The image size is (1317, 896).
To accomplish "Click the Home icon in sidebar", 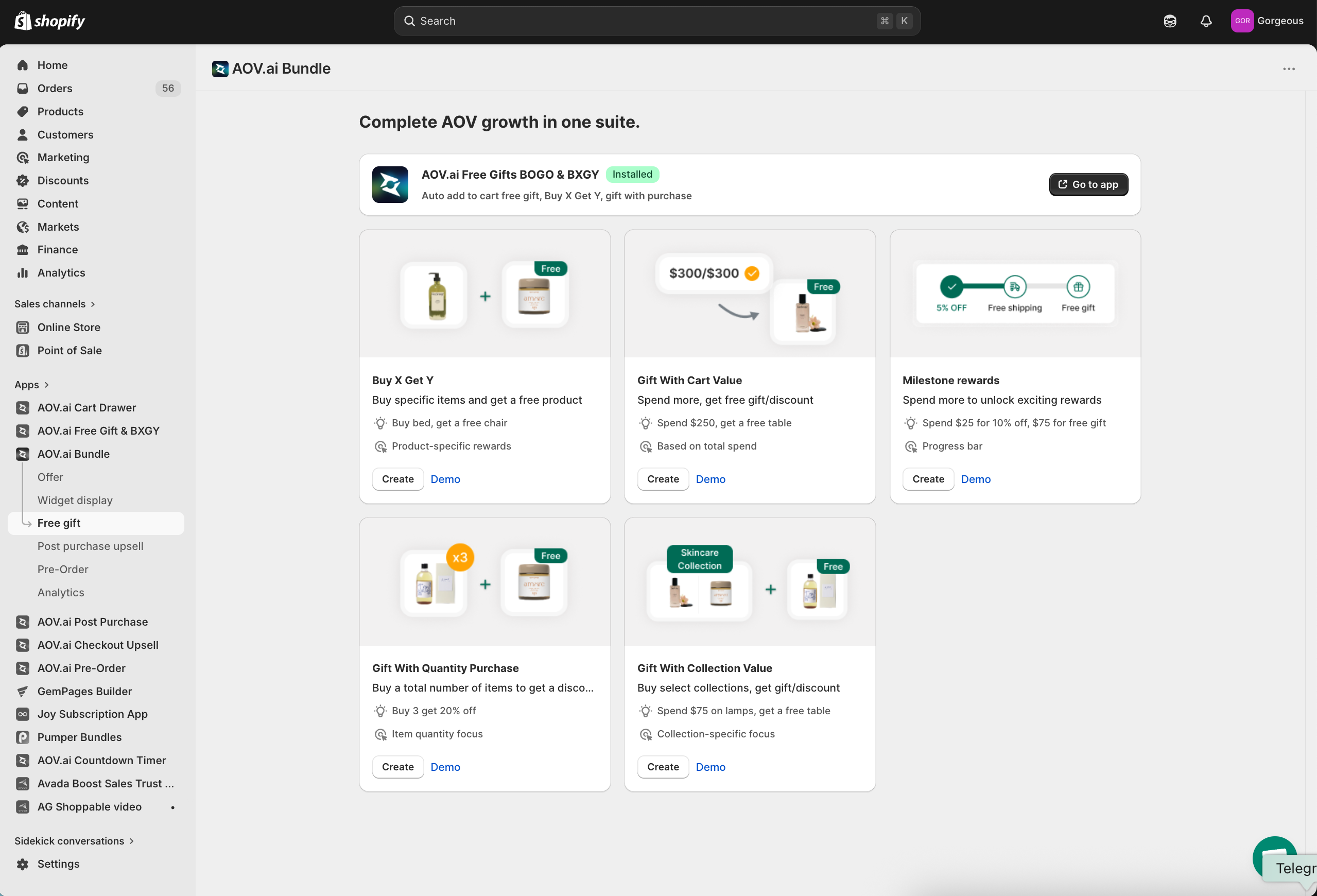I will click(x=23, y=65).
